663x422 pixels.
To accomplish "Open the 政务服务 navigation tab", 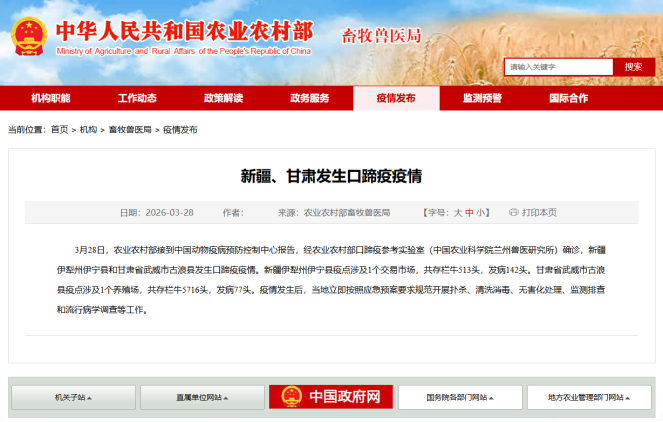I will 310,98.
